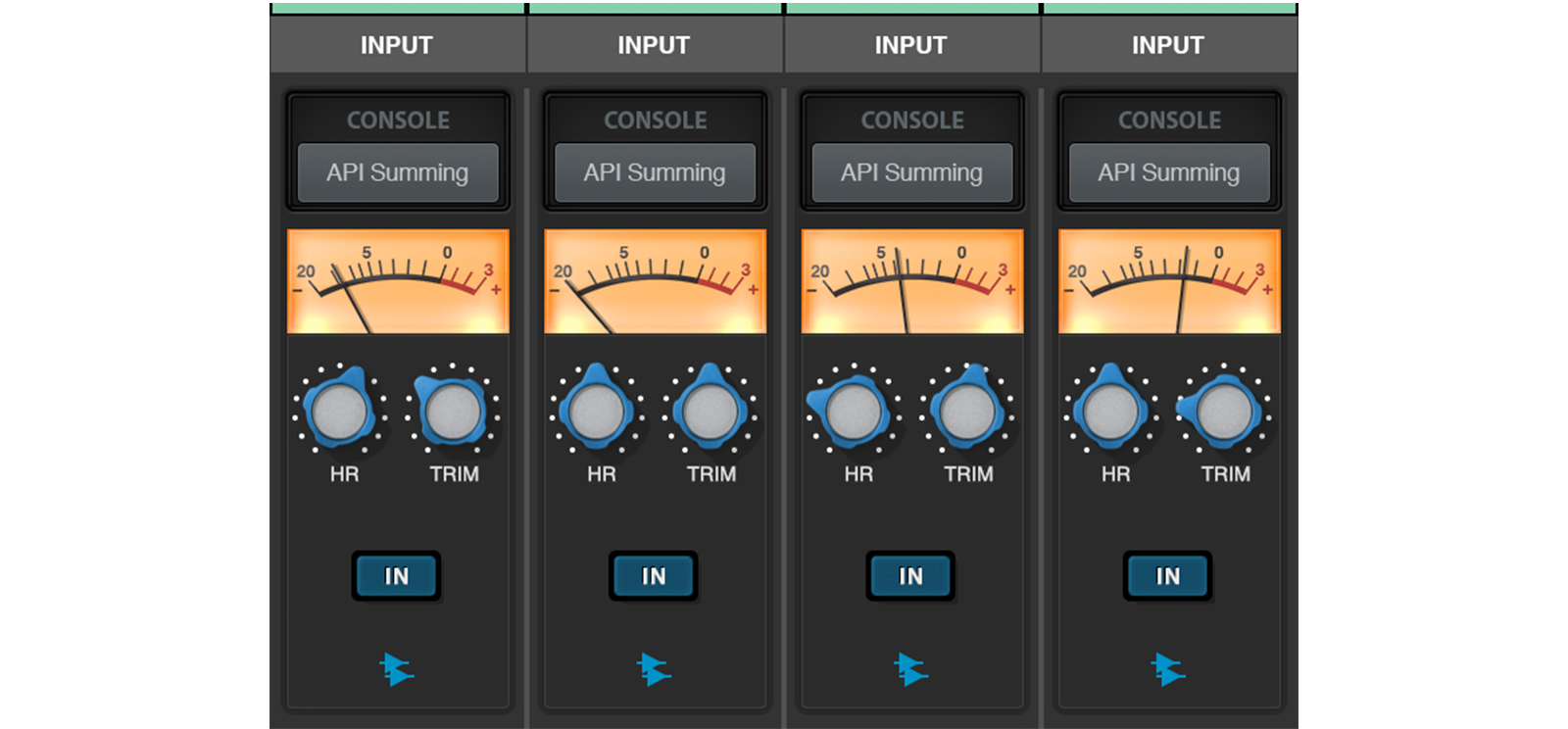Click the HR knob on the first channel
Viewport: 1568px width, 729px height.
click(x=339, y=410)
